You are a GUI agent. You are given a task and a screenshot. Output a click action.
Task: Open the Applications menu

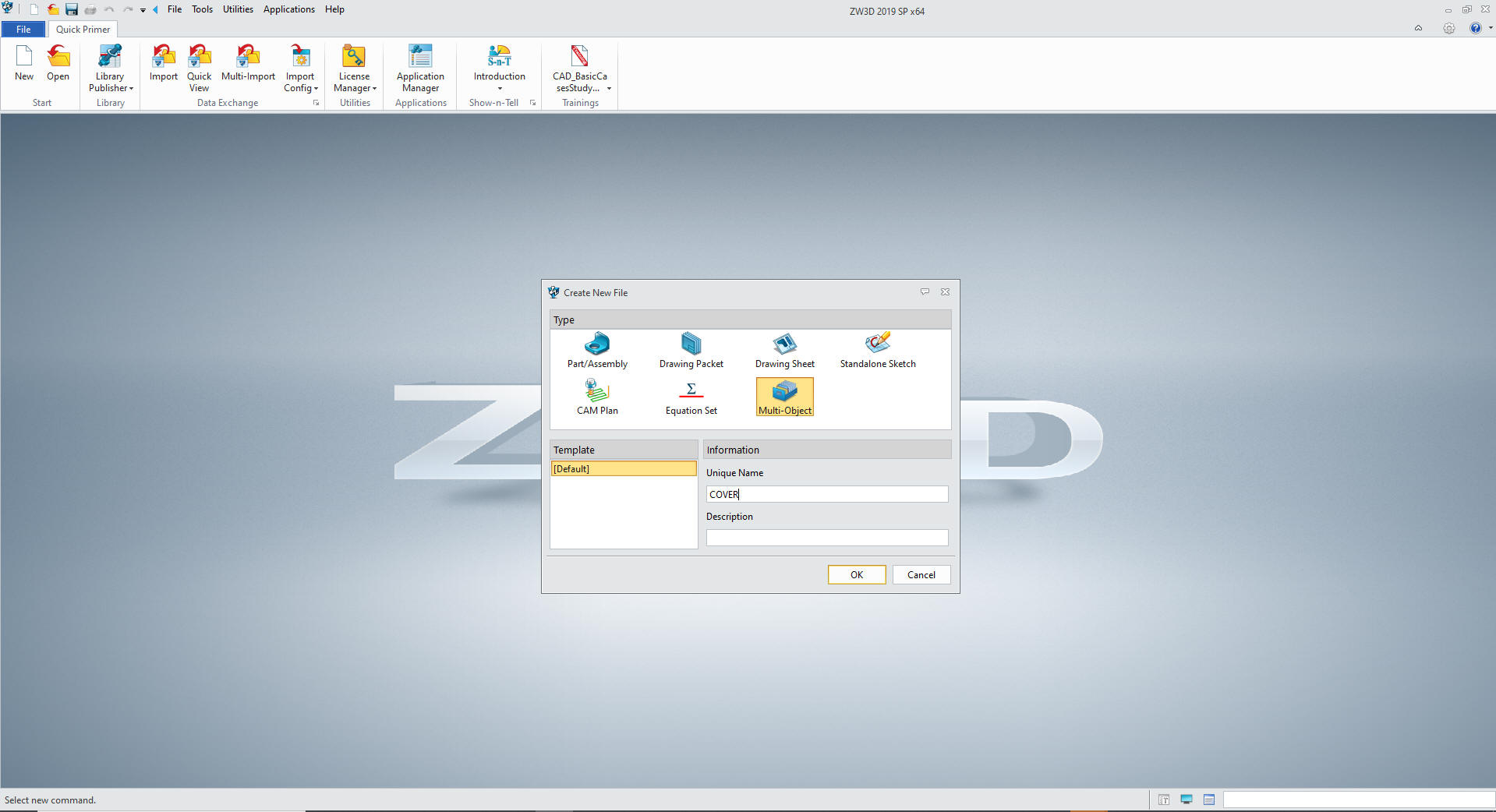pos(288,9)
